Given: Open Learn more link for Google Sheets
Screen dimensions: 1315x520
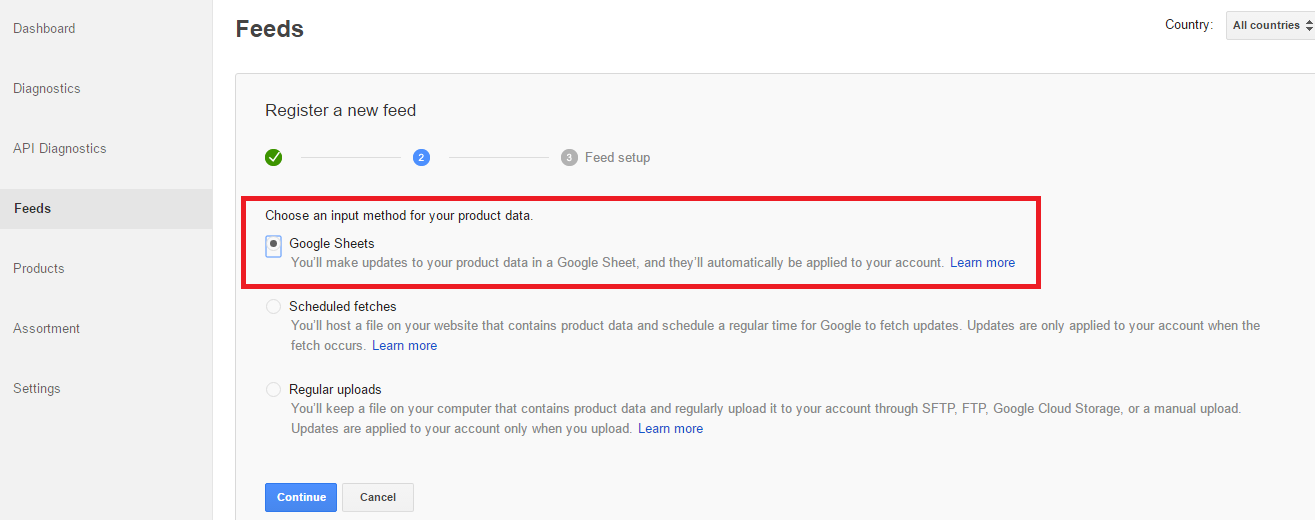Looking at the screenshot, I should tap(982, 263).
